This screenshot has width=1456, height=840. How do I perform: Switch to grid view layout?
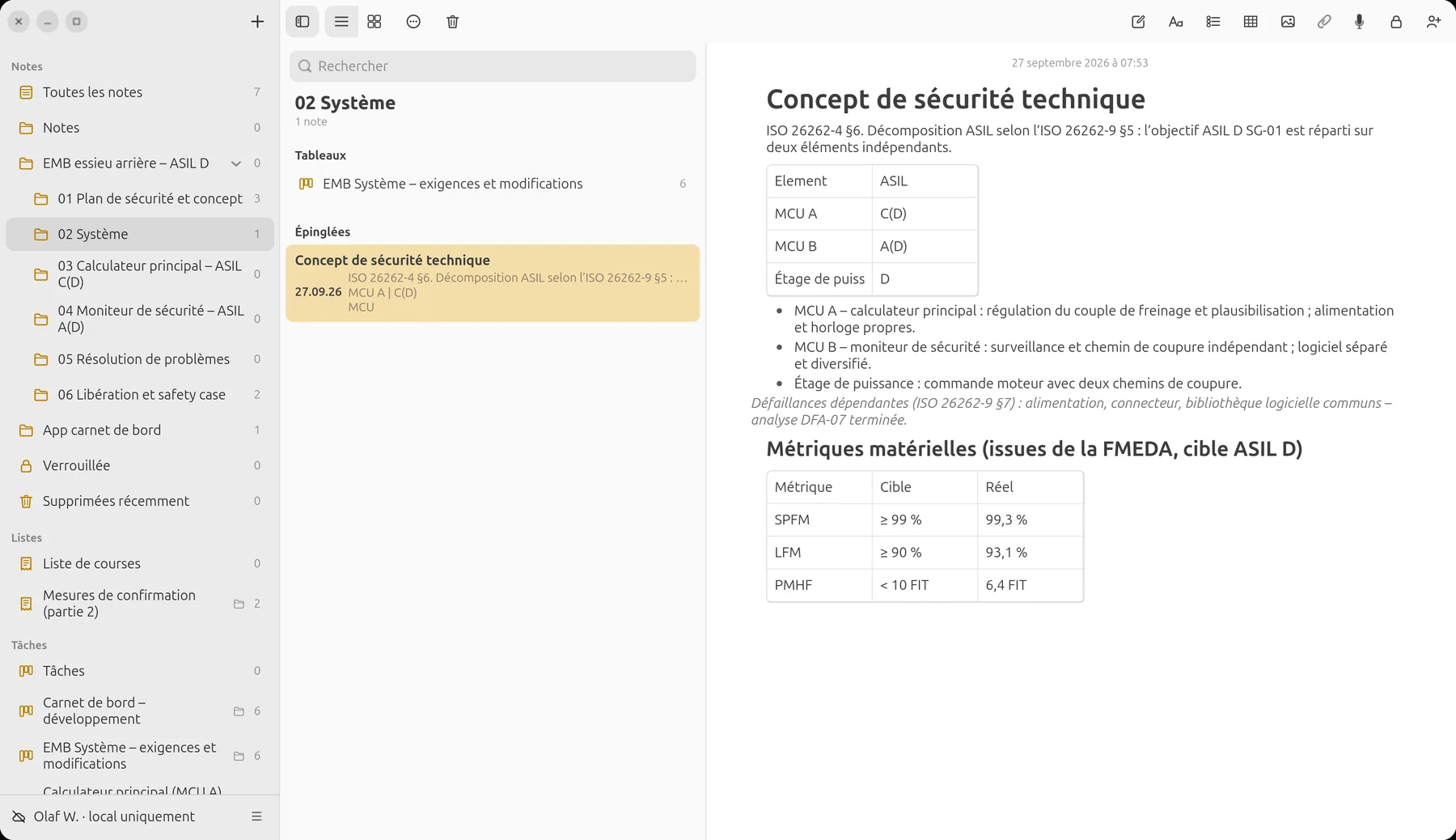pos(375,22)
